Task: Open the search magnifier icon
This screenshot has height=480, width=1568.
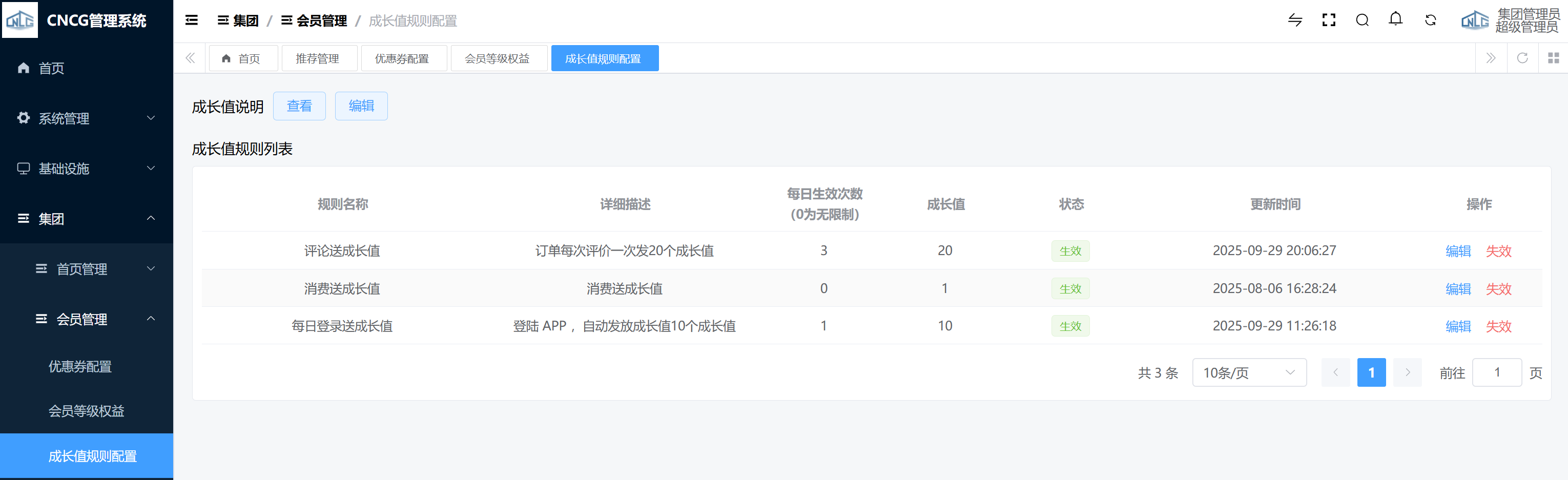Action: coord(1362,20)
